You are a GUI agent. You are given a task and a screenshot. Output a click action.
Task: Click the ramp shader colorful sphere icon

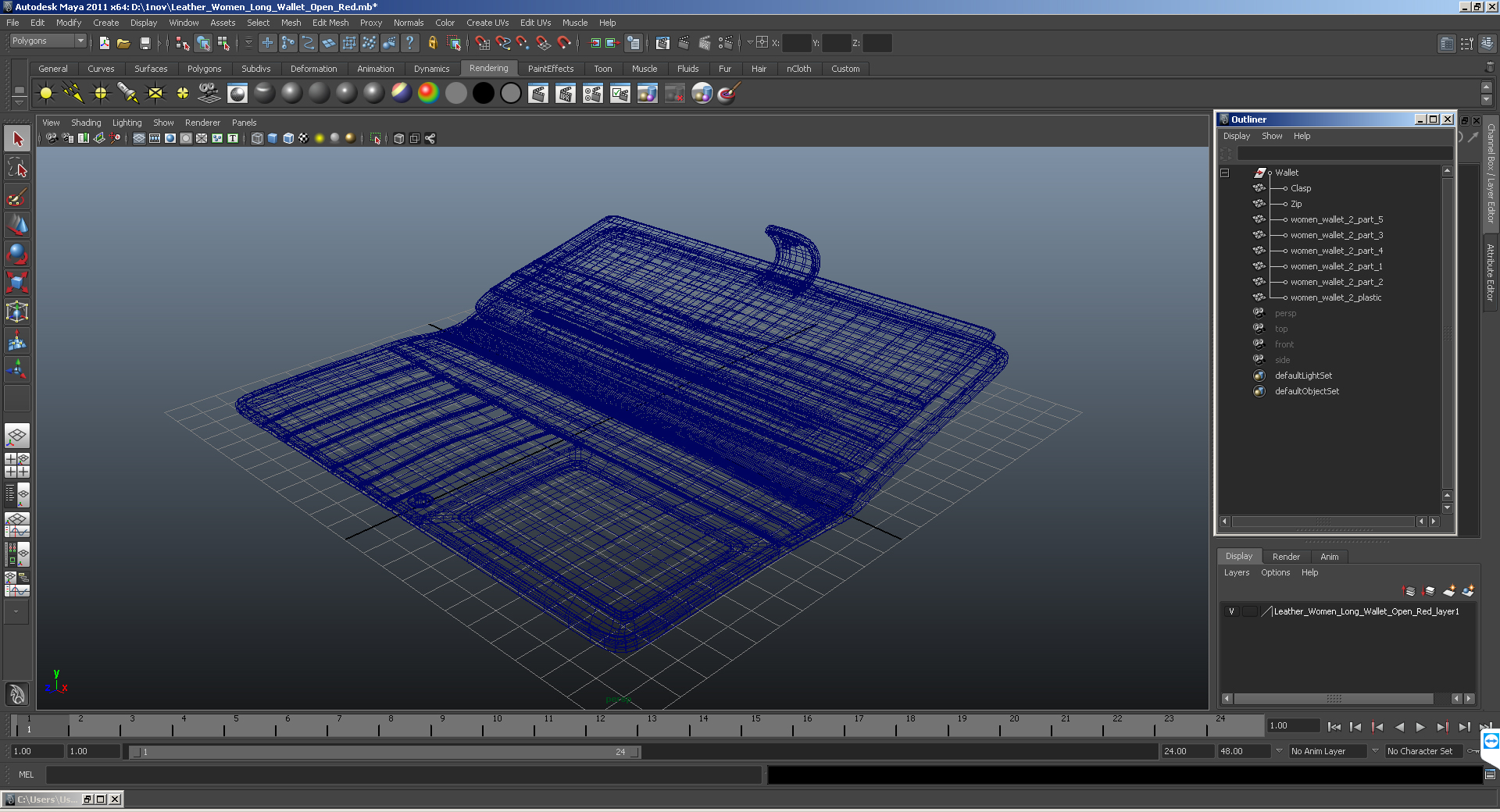click(x=428, y=94)
